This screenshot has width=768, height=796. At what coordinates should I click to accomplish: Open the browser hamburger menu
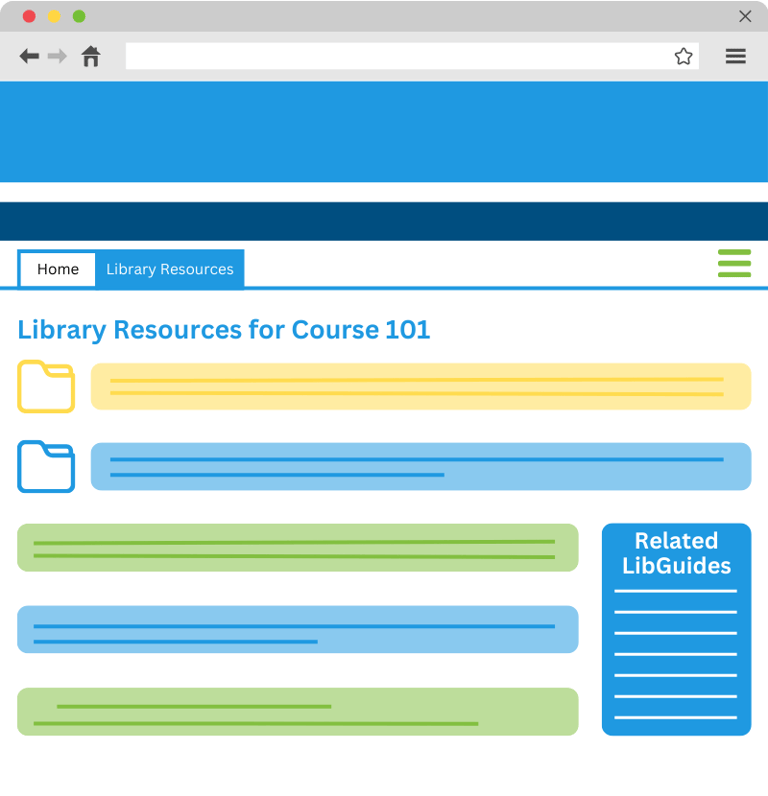click(736, 56)
